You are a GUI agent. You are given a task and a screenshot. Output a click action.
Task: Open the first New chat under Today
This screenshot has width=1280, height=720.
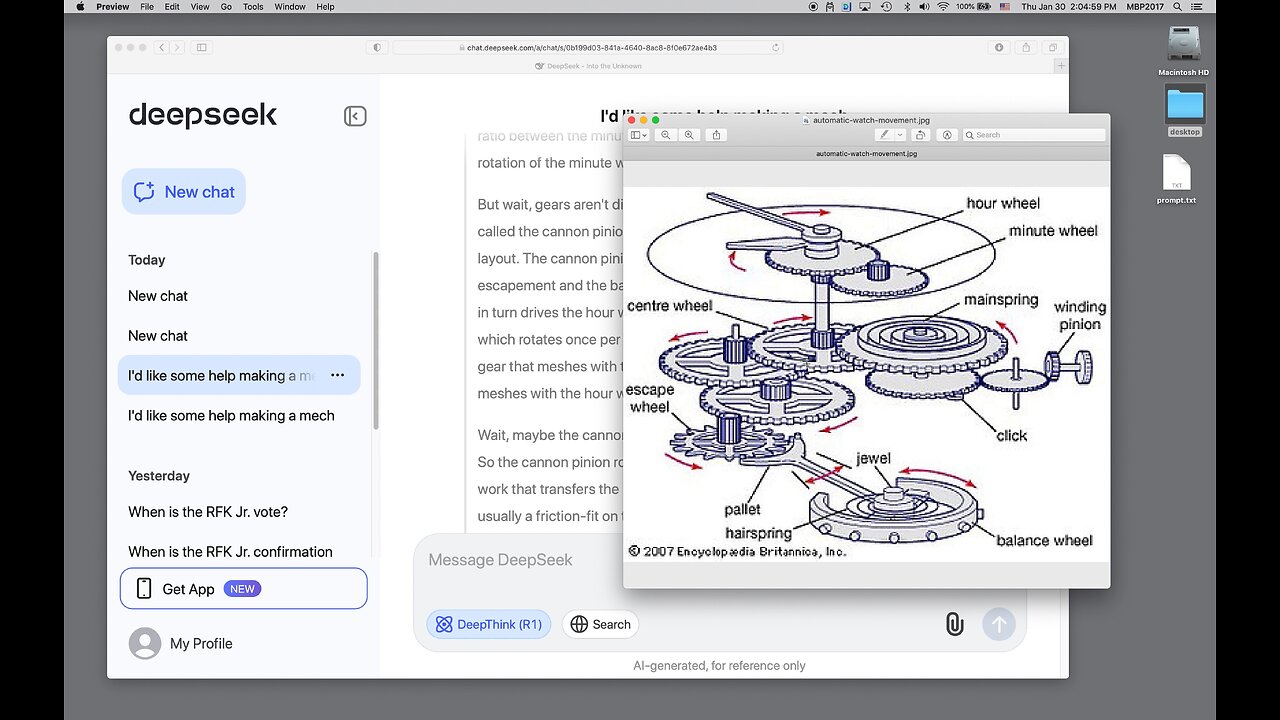158,296
